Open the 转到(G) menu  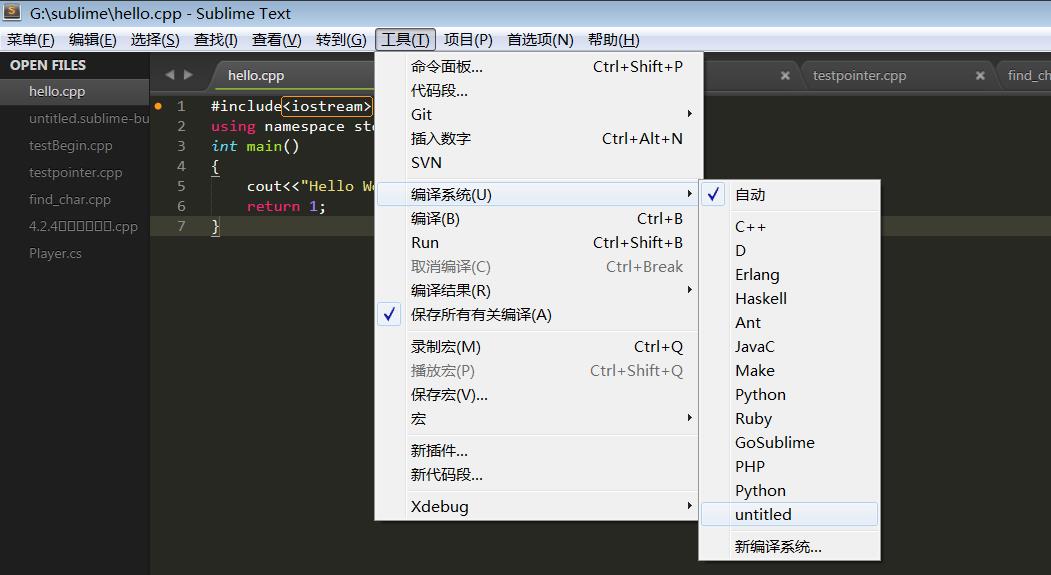pyautogui.click(x=341, y=40)
